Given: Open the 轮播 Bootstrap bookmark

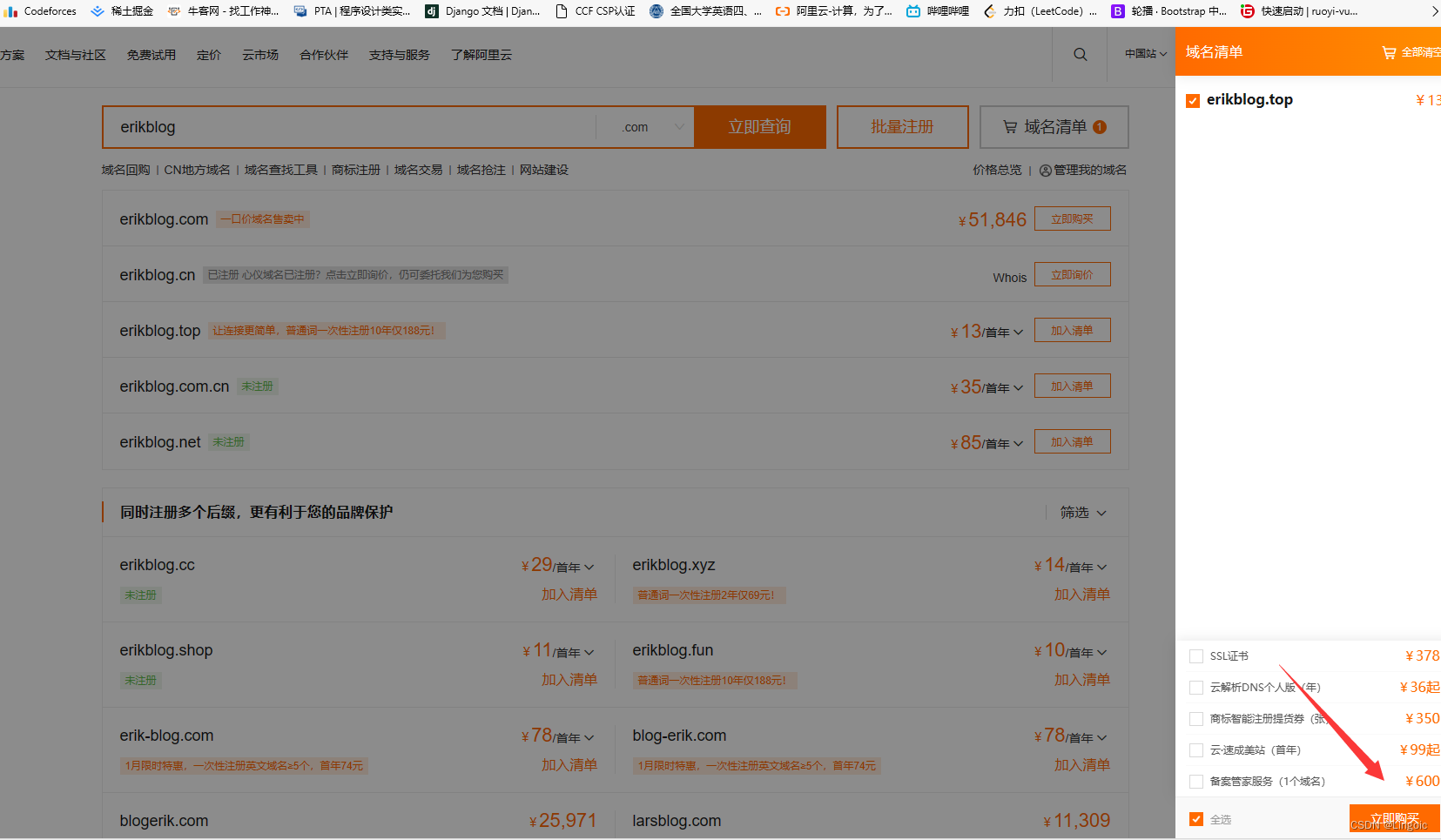Looking at the screenshot, I should [x=1168, y=11].
